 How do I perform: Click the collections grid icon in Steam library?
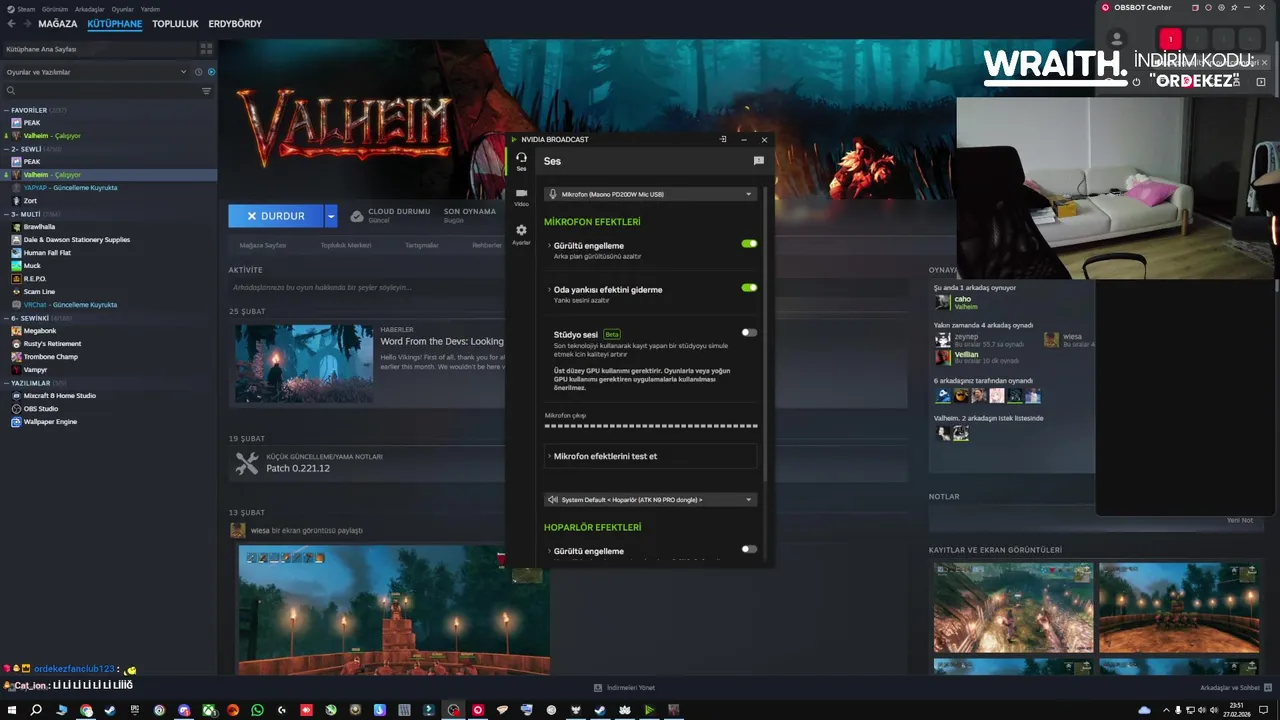[206, 48]
